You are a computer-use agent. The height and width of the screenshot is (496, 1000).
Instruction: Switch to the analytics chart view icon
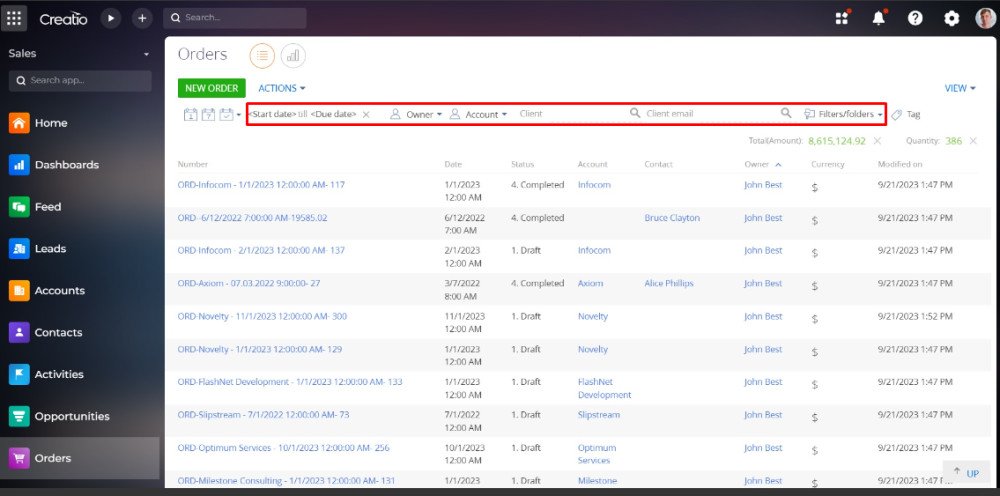coord(293,56)
